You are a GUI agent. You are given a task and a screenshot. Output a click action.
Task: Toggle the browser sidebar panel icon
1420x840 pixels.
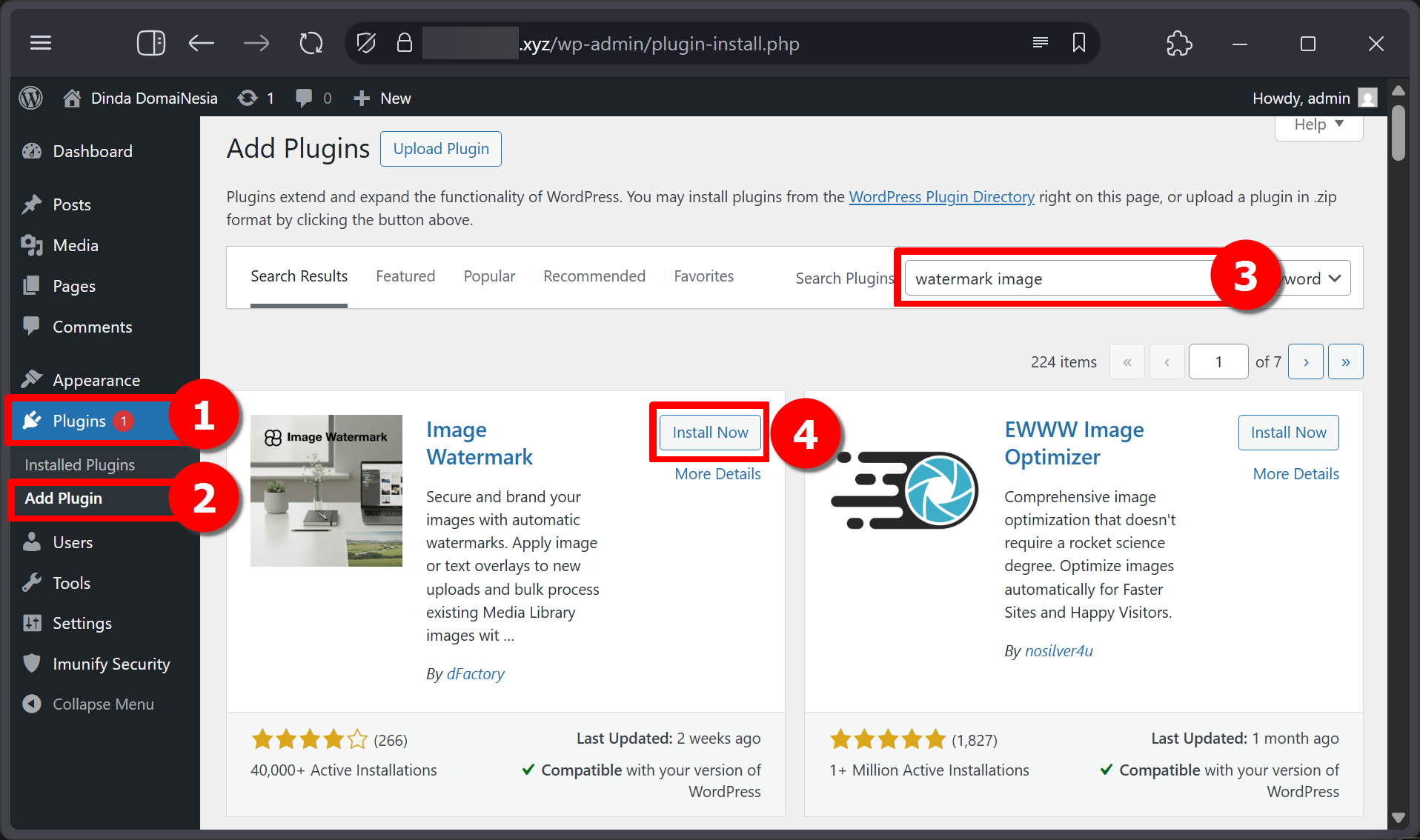tap(151, 44)
